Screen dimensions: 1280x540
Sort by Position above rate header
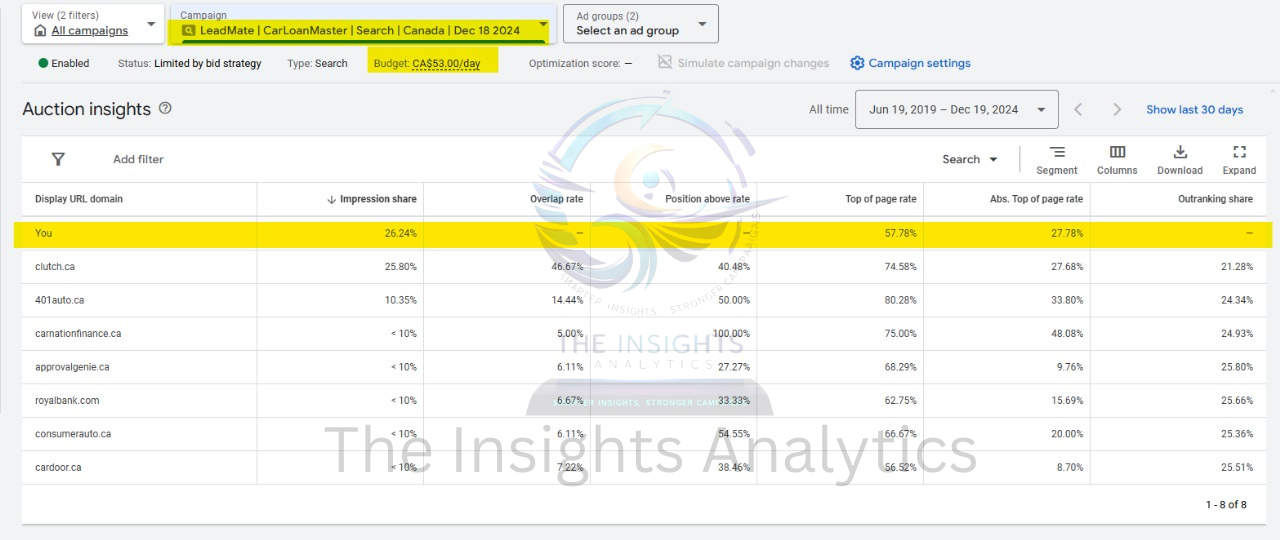click(x=707, y=199)
